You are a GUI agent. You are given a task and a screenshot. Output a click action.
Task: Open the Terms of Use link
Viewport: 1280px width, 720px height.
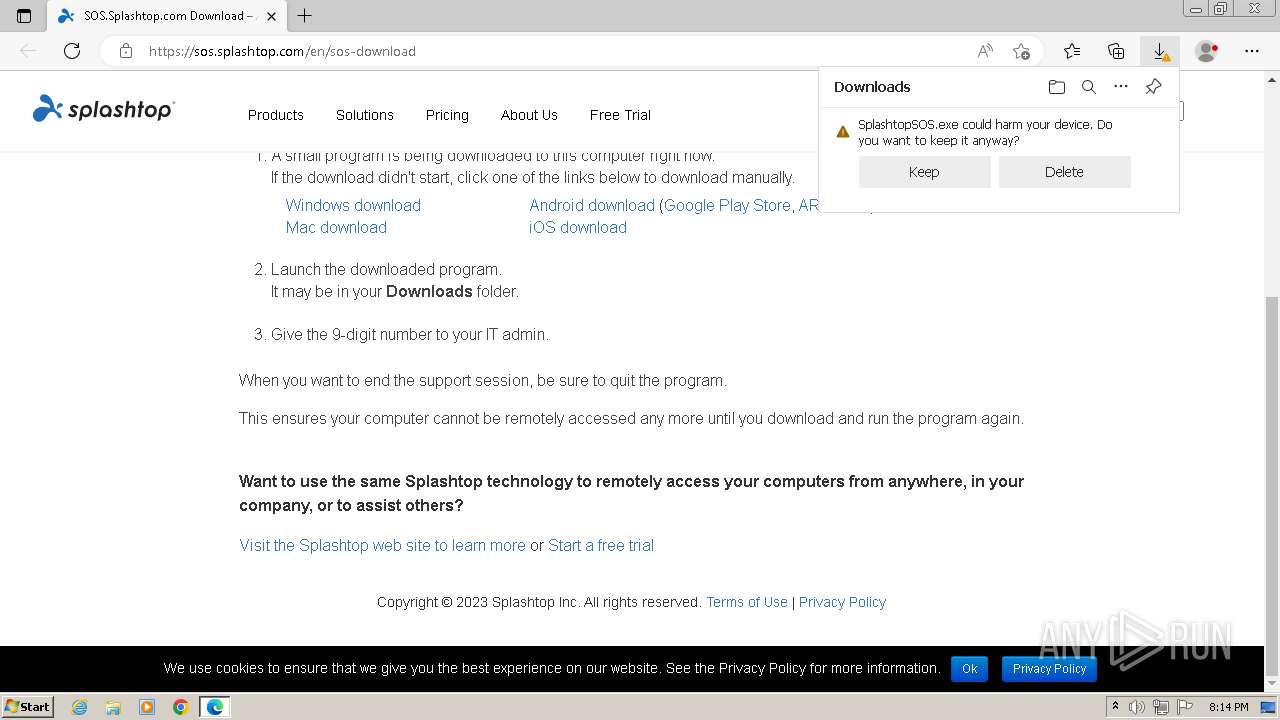747,602
